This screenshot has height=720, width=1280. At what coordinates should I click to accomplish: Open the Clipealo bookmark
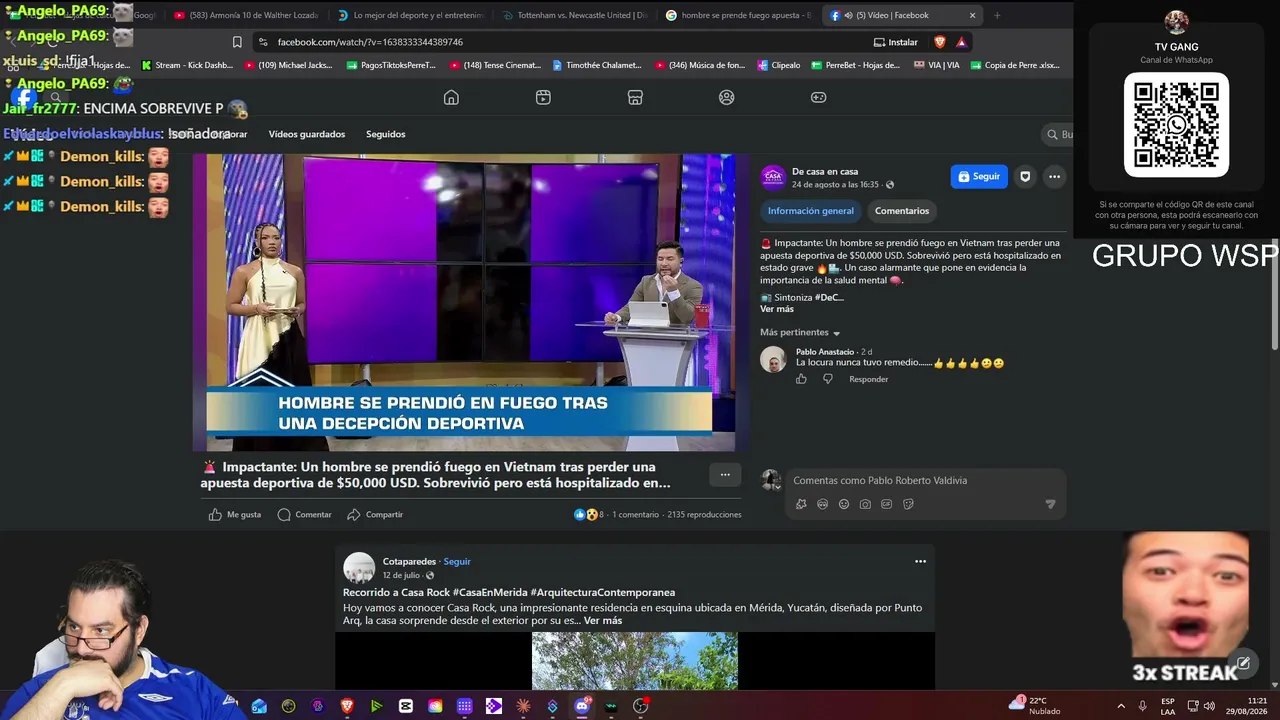[778, 65]
